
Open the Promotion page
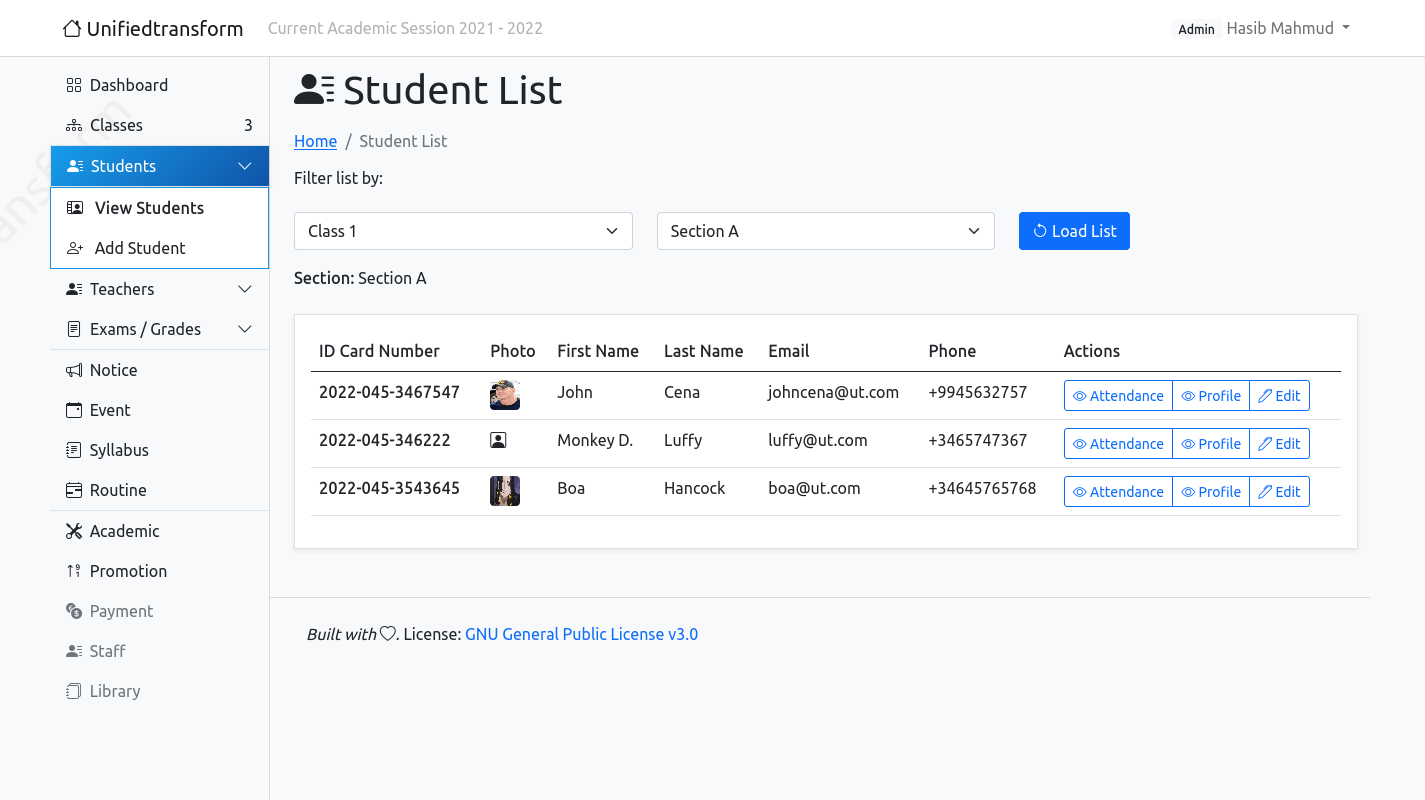[160, 571]
